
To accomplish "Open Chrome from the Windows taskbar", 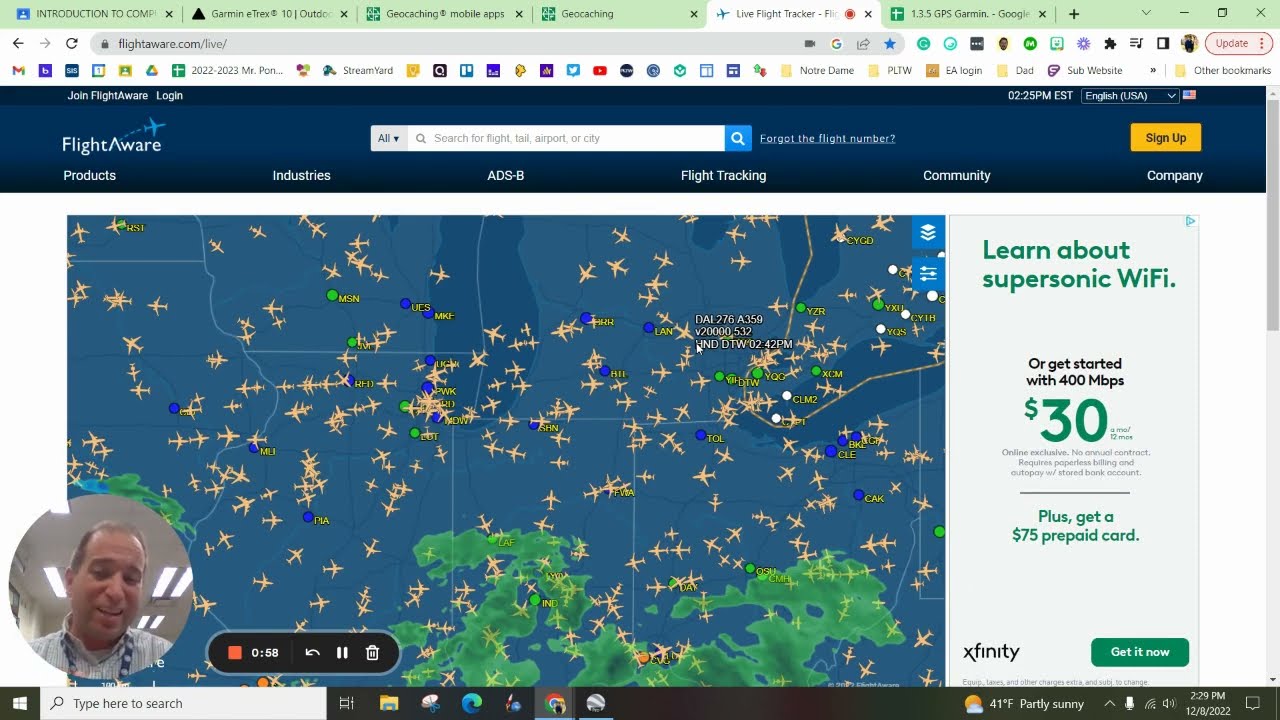I will [554, 703].
